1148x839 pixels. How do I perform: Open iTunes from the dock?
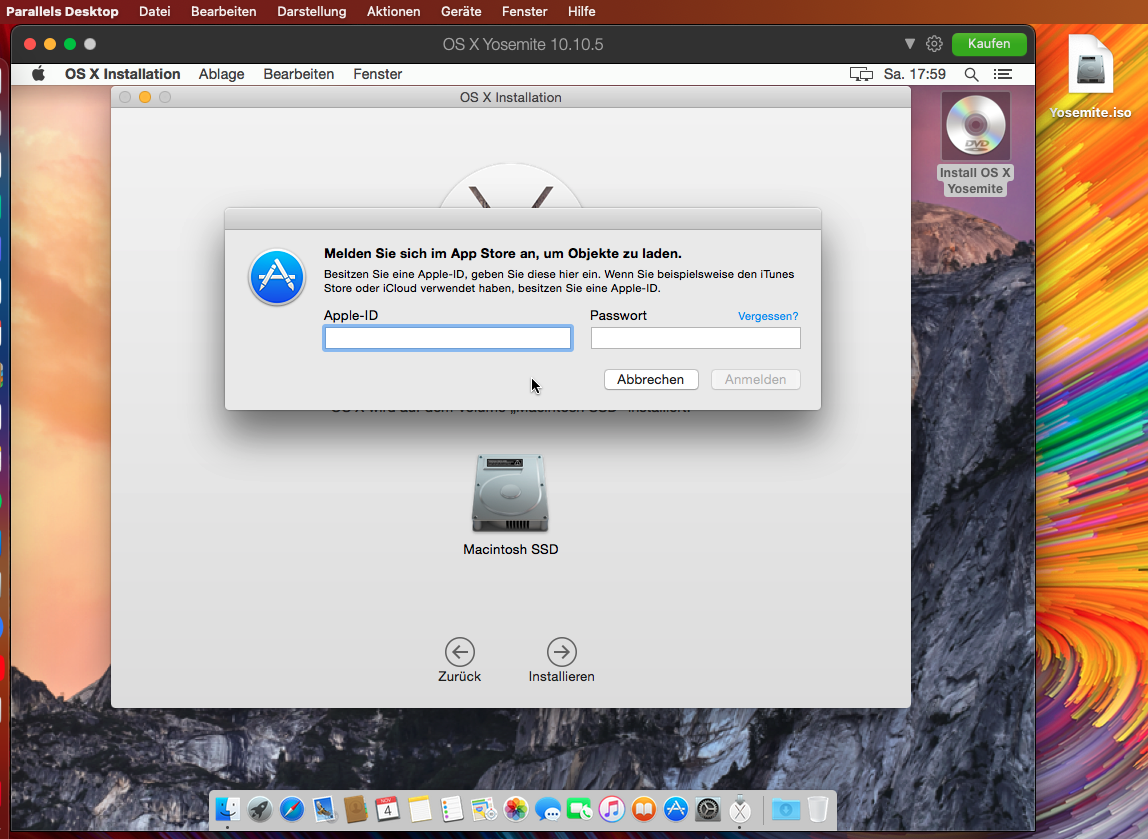click(612, 809)
